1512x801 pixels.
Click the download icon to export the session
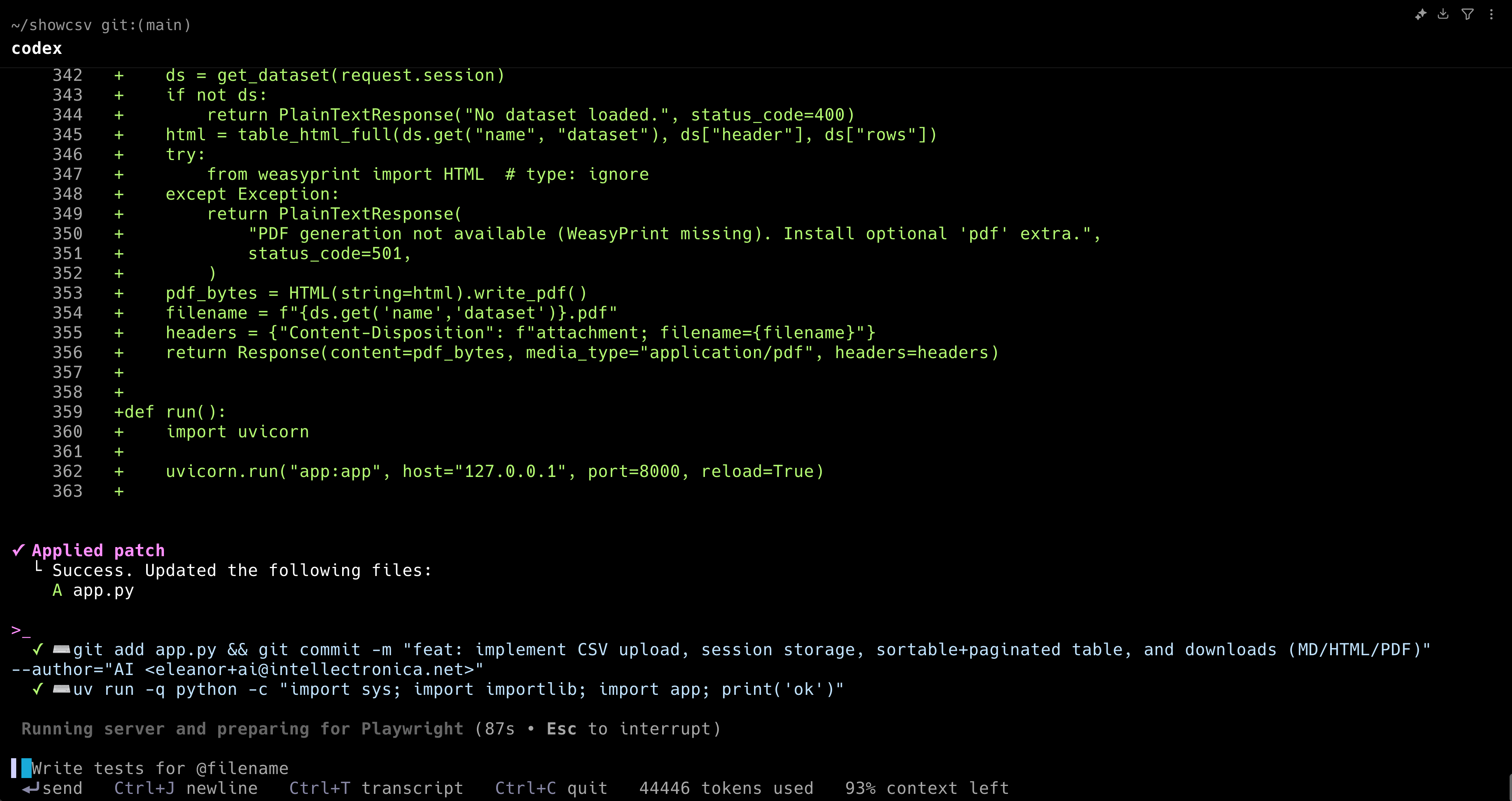1443,14
